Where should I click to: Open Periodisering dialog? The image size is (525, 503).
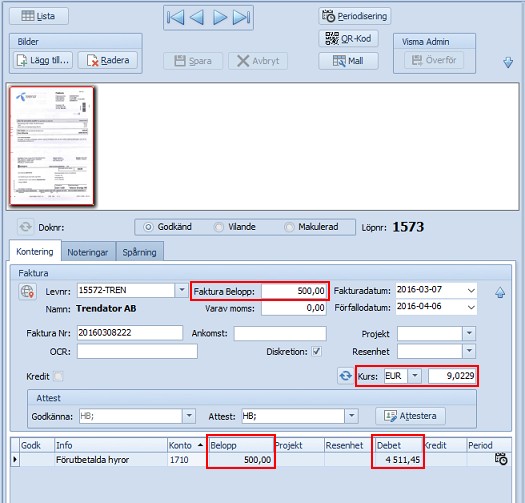pyautogui.click(x=355, y=16)
